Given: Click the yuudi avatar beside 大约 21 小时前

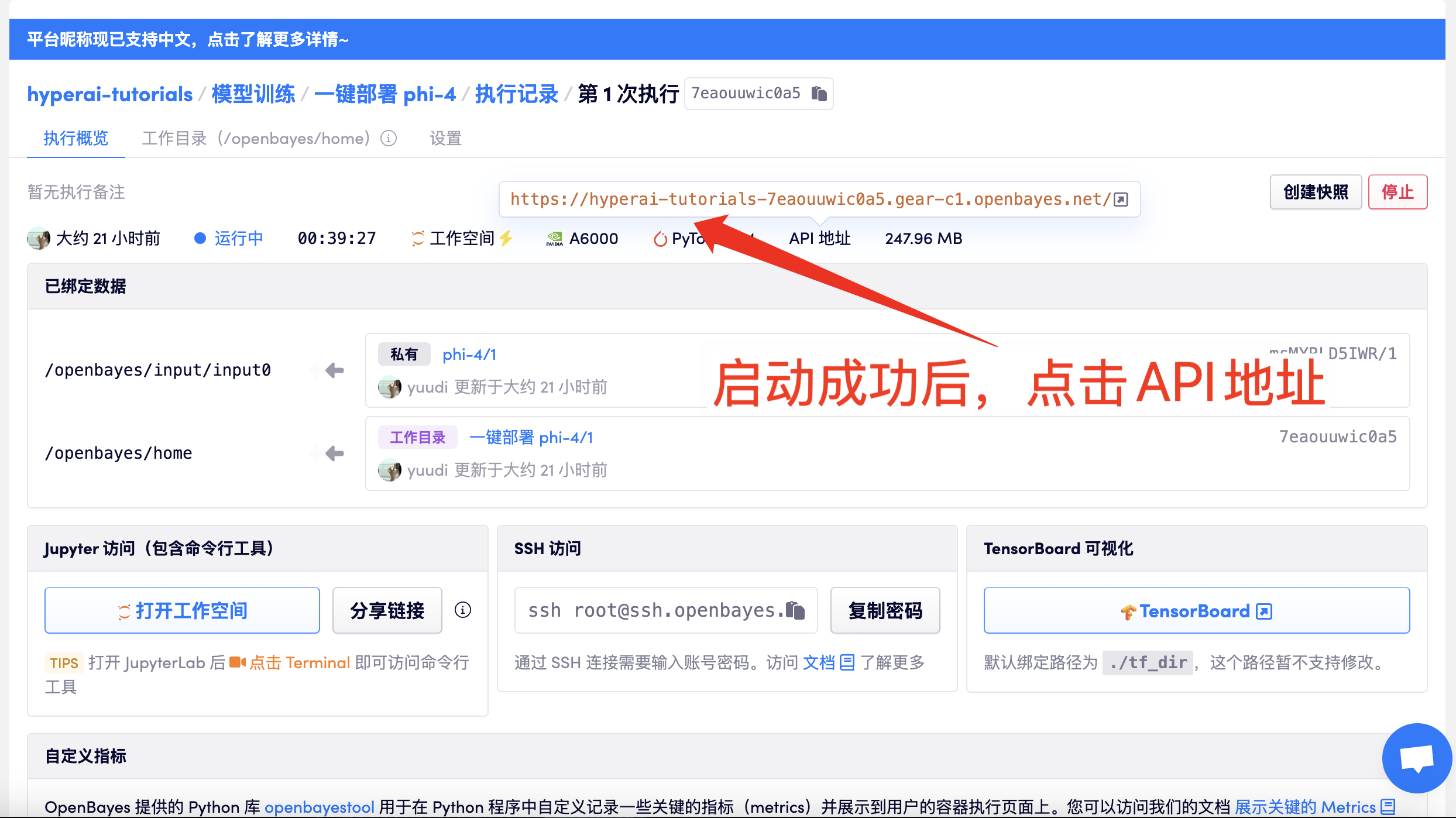Looking at the screenshot, I should pos(39,238).
